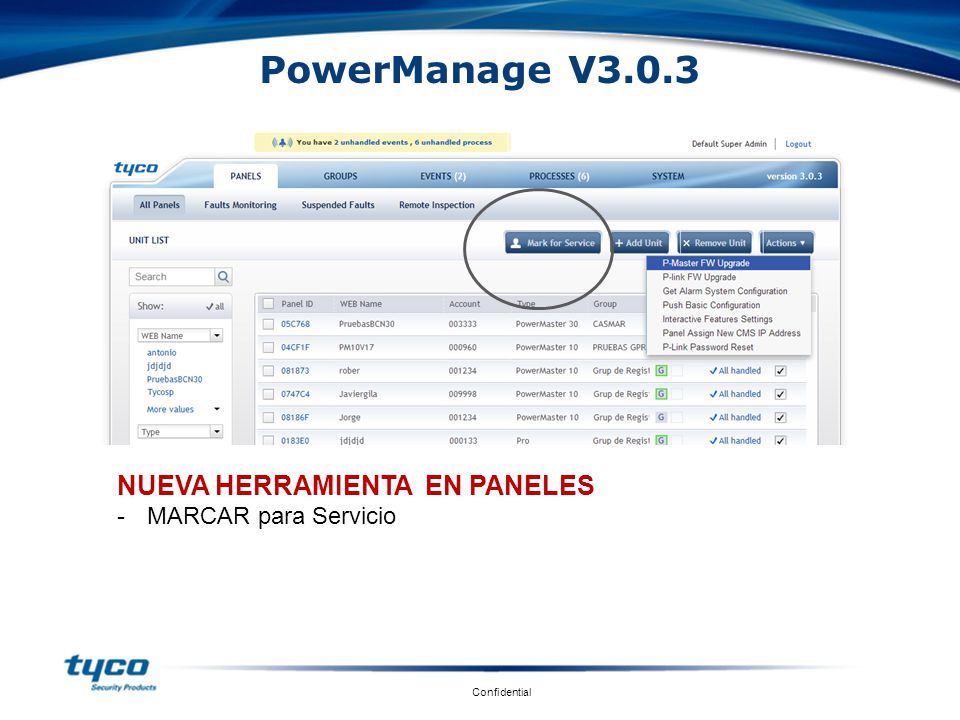Click the tyco logo in the app header
960x720 pixels.
136,168
